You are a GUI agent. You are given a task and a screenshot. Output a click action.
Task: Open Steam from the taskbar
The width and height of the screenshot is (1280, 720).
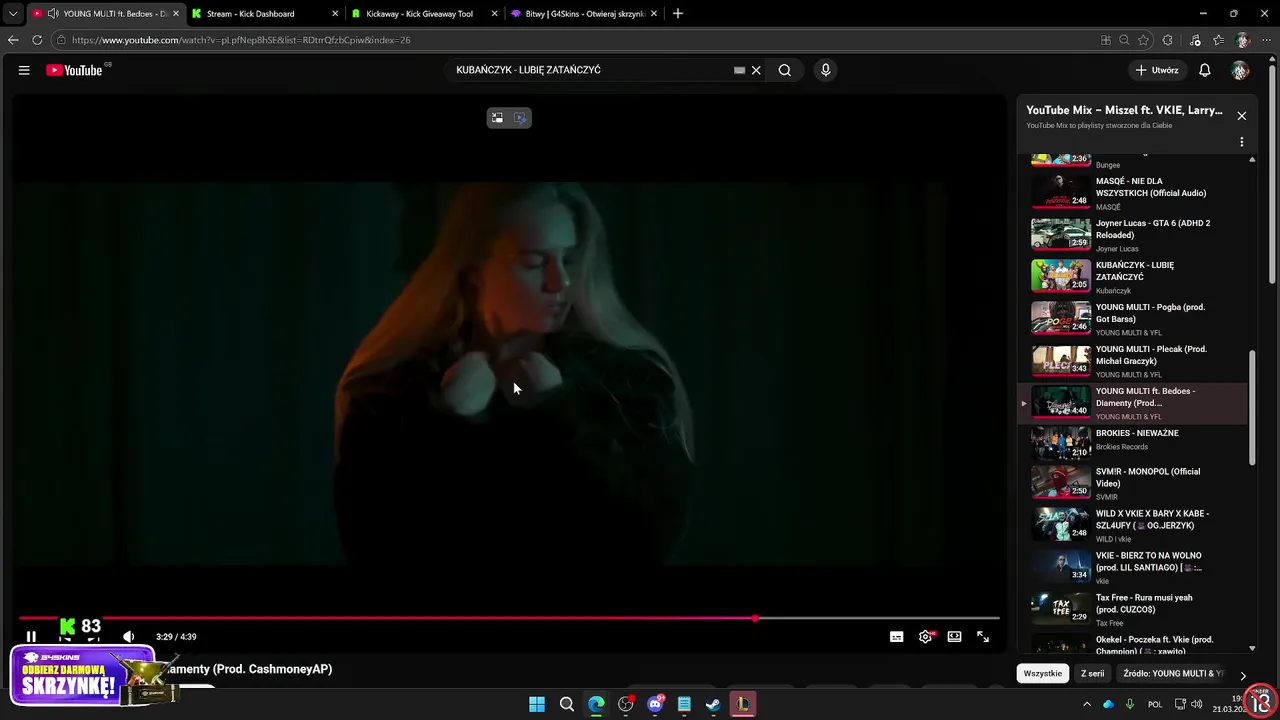(x=713, y=704)
